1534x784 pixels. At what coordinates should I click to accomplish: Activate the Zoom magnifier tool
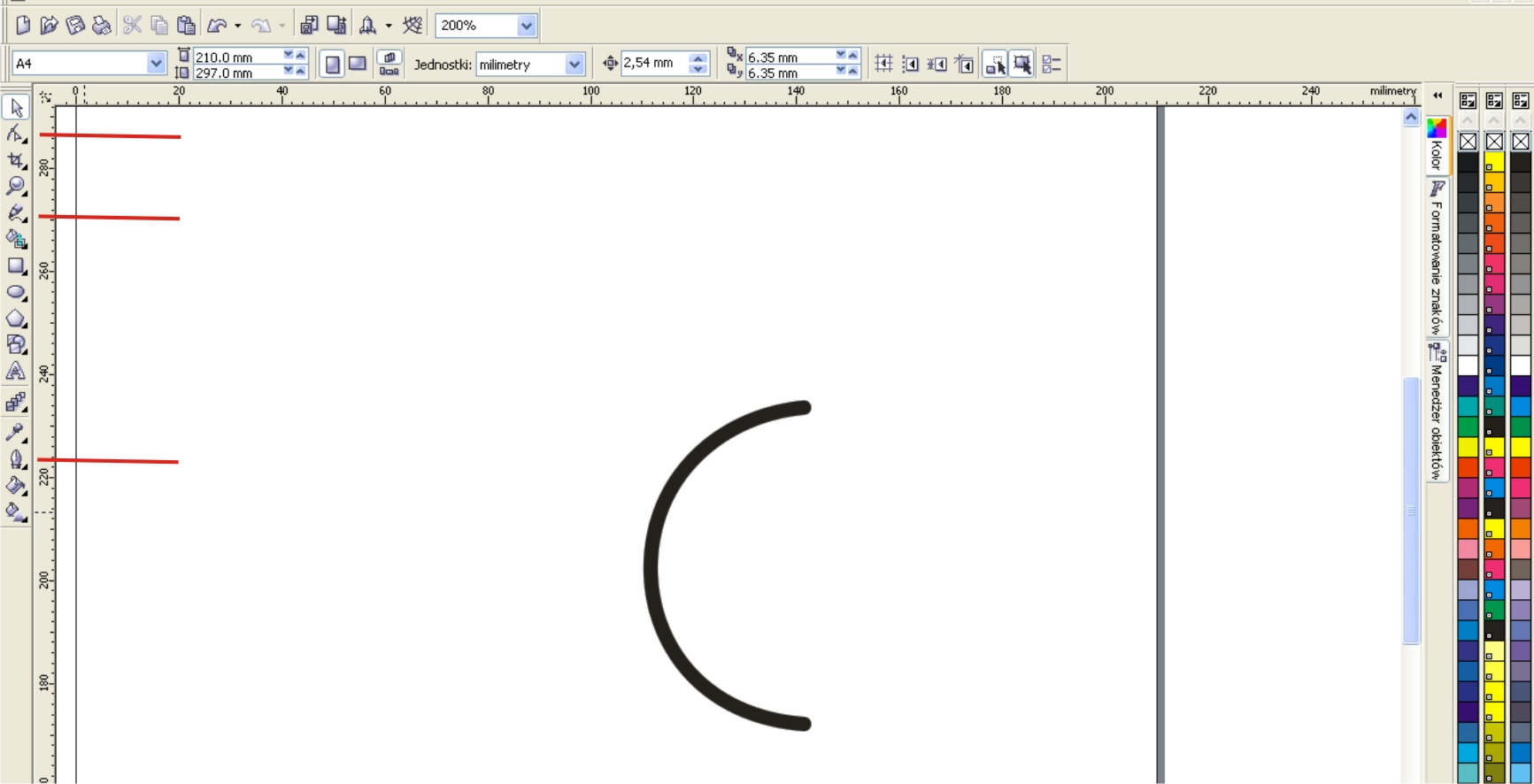pyautogui.click(x=16, y=186)
